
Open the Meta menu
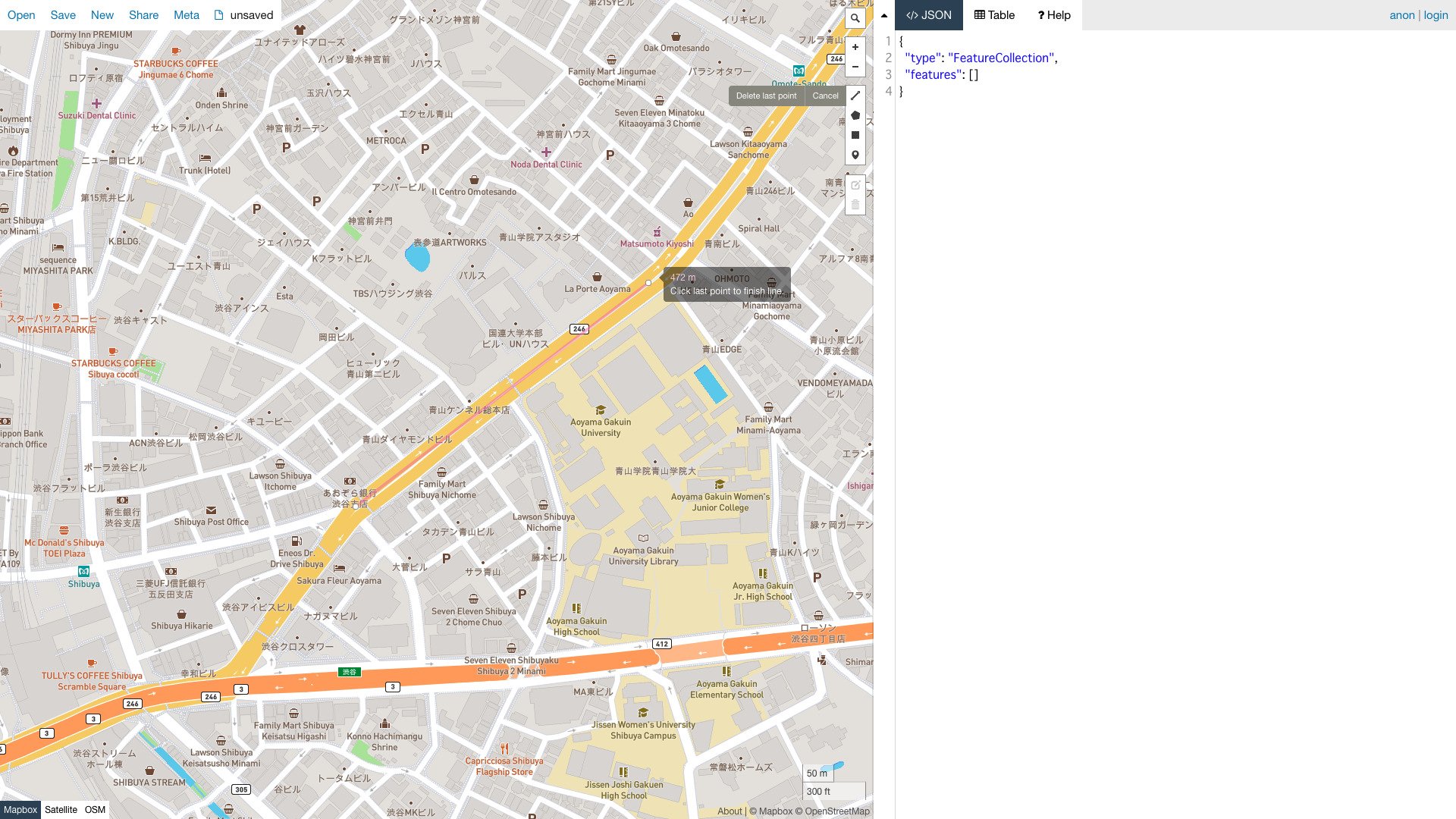[187, 15]
